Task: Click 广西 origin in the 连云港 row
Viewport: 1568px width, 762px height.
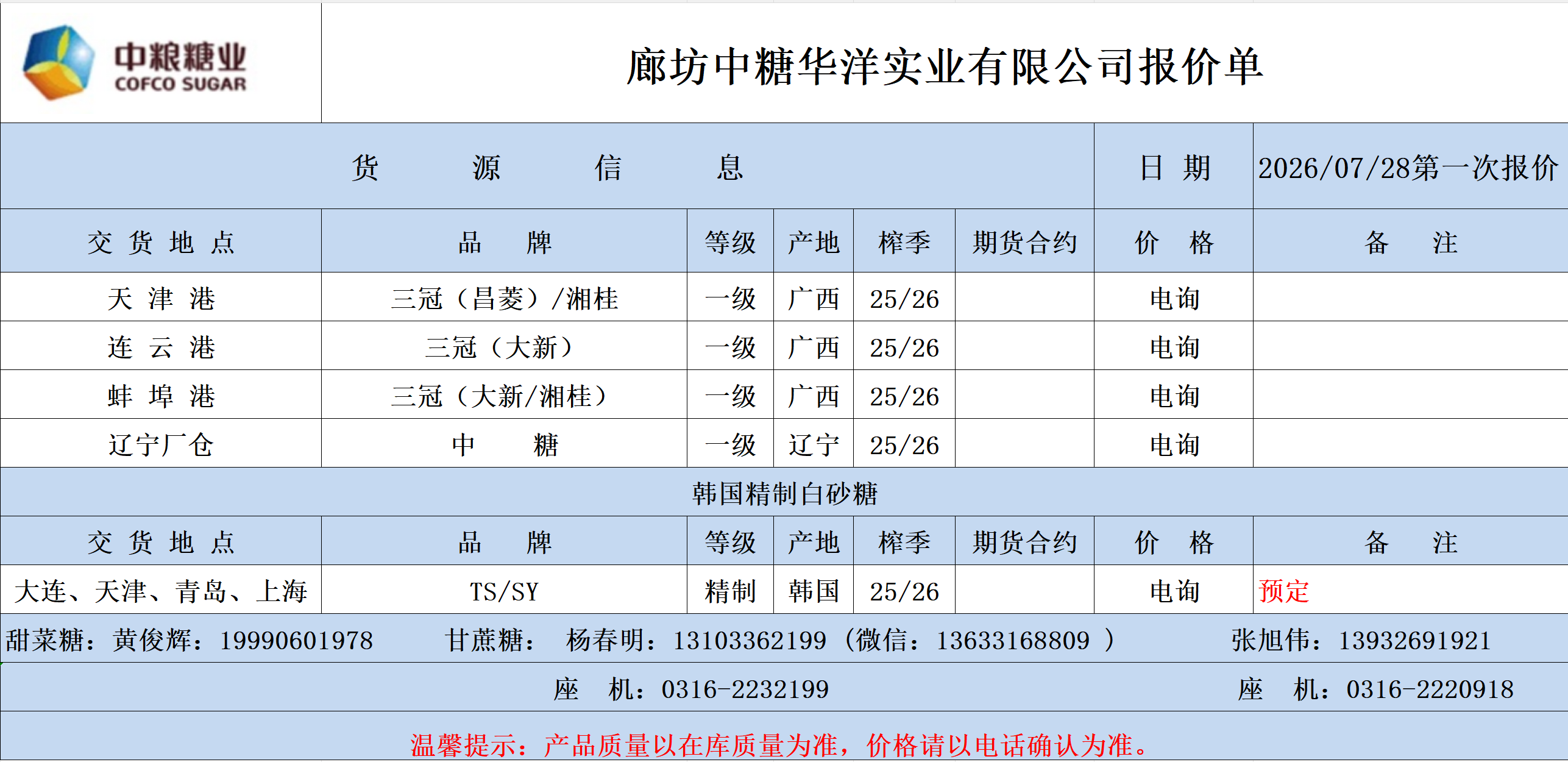Action: tap(814, 346)
